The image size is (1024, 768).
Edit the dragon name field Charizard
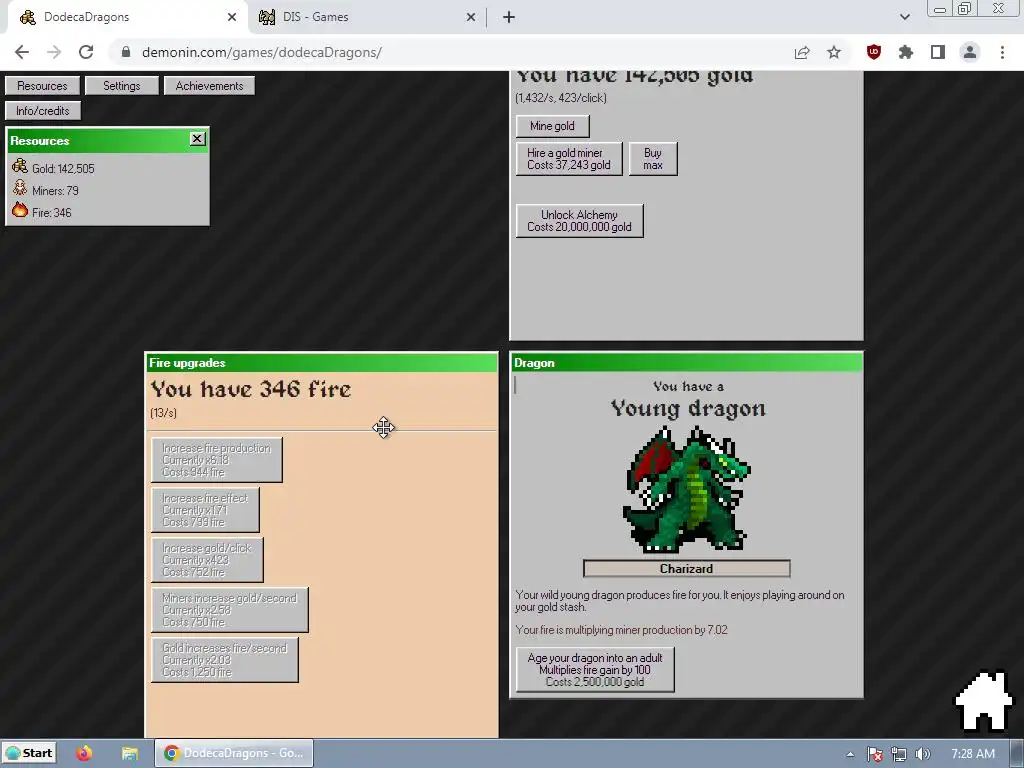click(686, 569)
